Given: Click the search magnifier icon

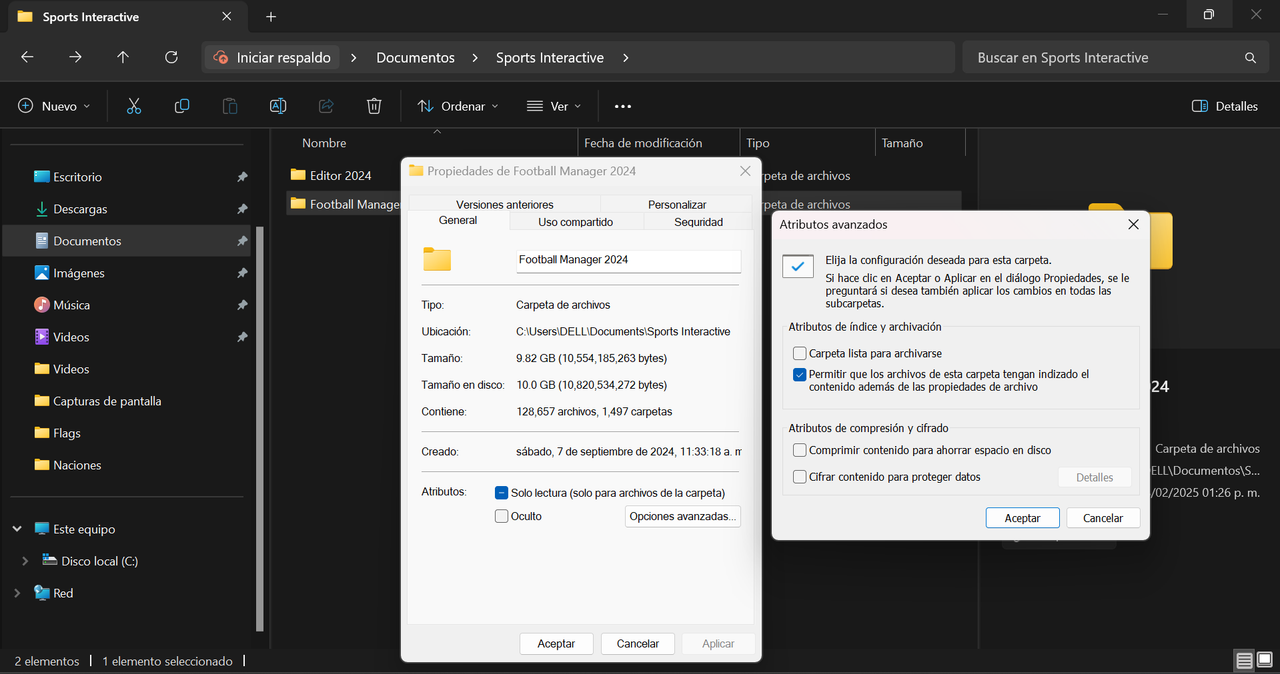Looking at the screenshot, I should [1250, 58].
